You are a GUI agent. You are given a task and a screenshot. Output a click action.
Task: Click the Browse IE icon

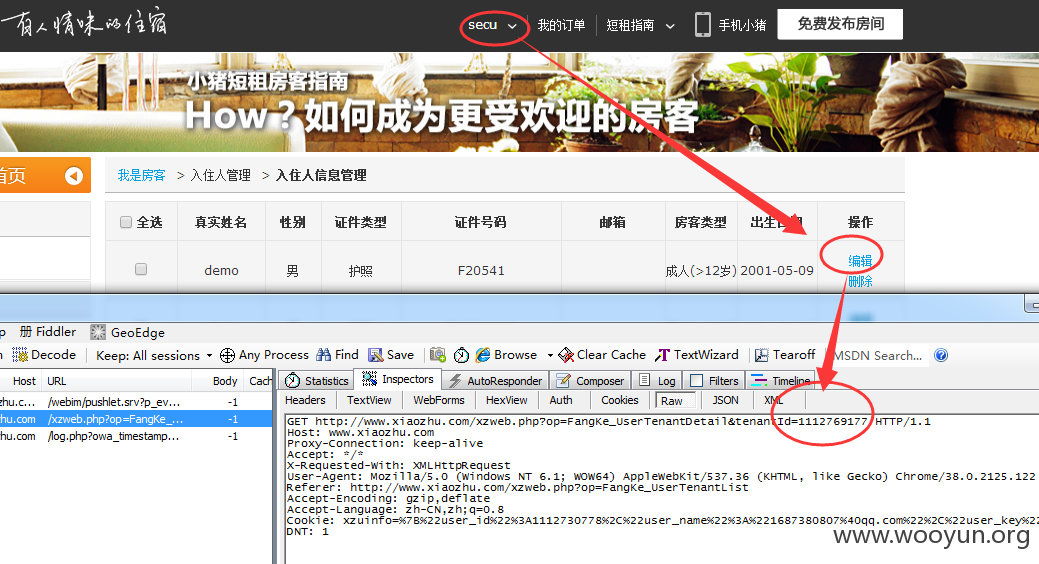(x=483, y=355)
